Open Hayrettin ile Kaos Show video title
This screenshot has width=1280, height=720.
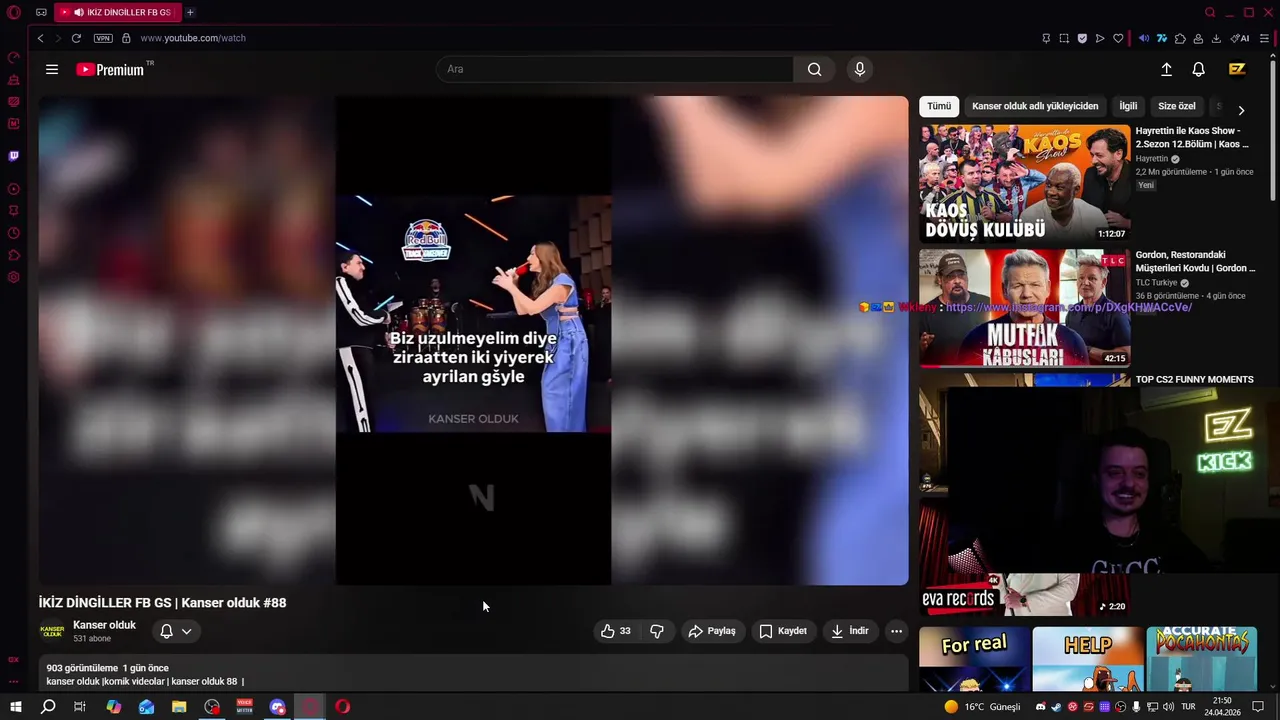pos(1192,137)
